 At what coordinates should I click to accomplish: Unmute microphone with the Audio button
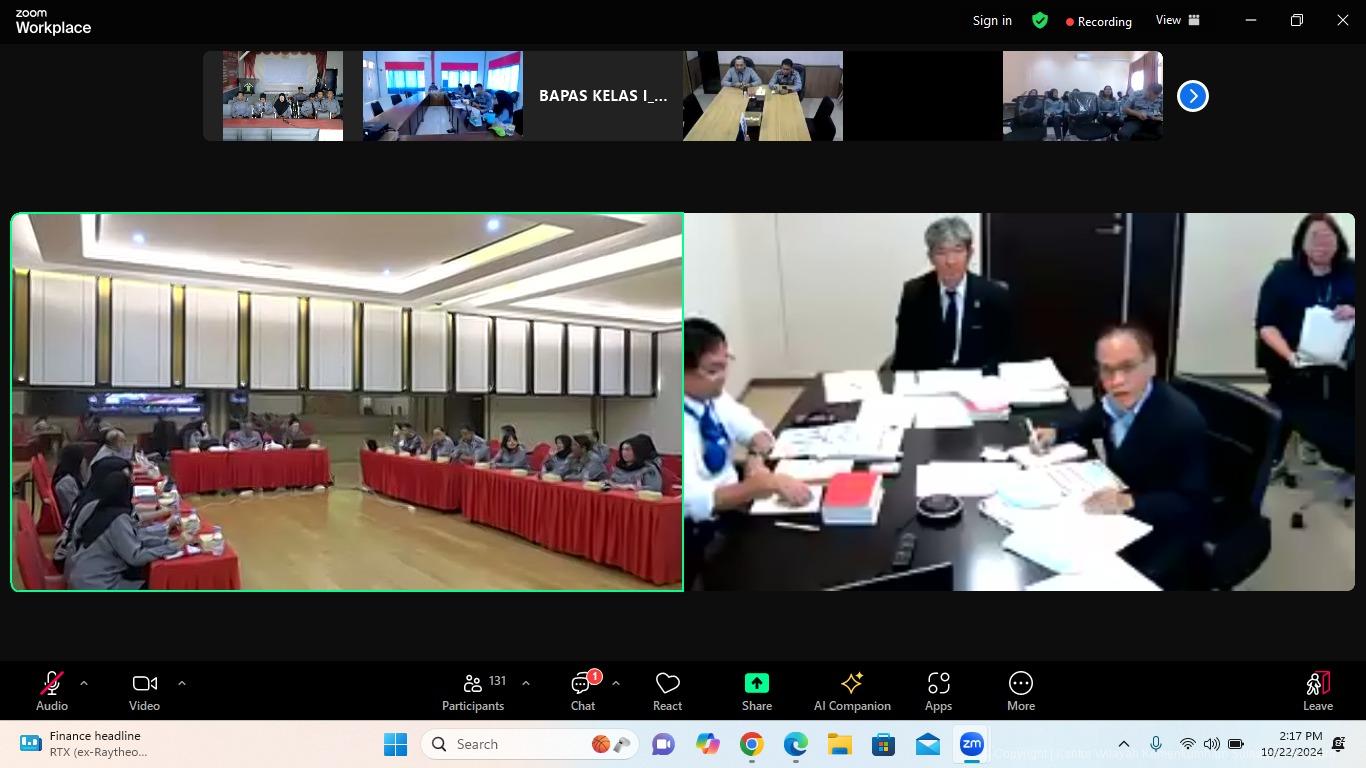click(x=52, y=691)
